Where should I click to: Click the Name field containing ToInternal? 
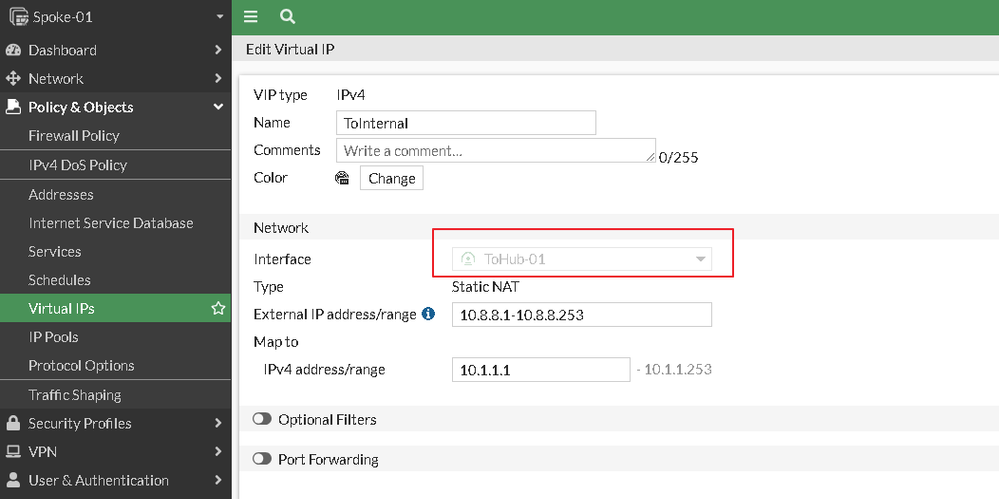point(466,123)
